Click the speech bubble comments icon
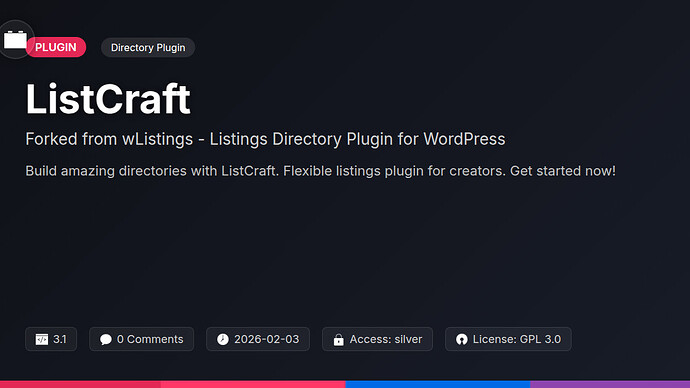The height and width of the screenshot is (388, 690). coord(106,339)
